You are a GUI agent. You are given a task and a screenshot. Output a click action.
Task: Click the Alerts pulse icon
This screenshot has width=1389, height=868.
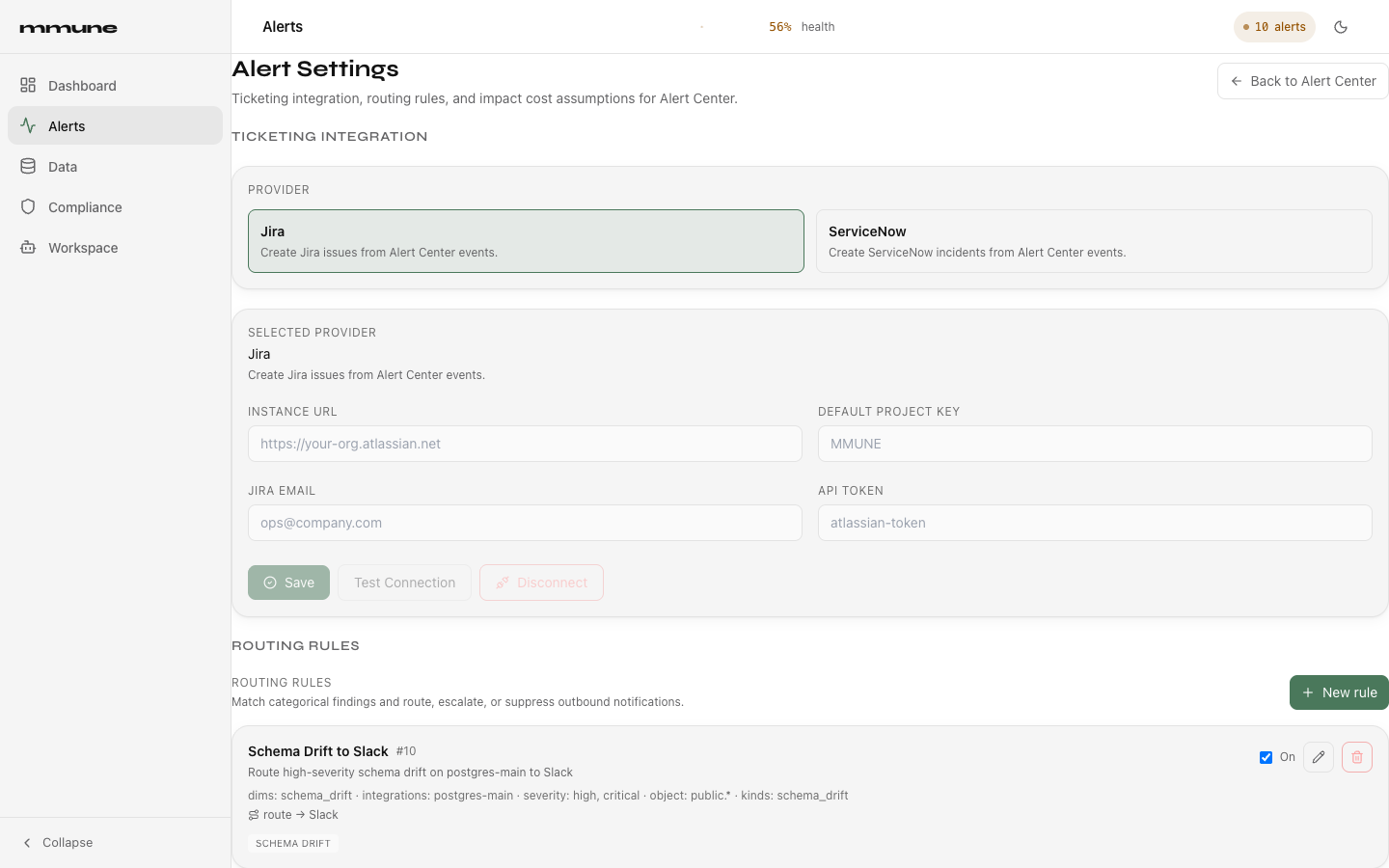pyautogui.click(x=28, y=125)
